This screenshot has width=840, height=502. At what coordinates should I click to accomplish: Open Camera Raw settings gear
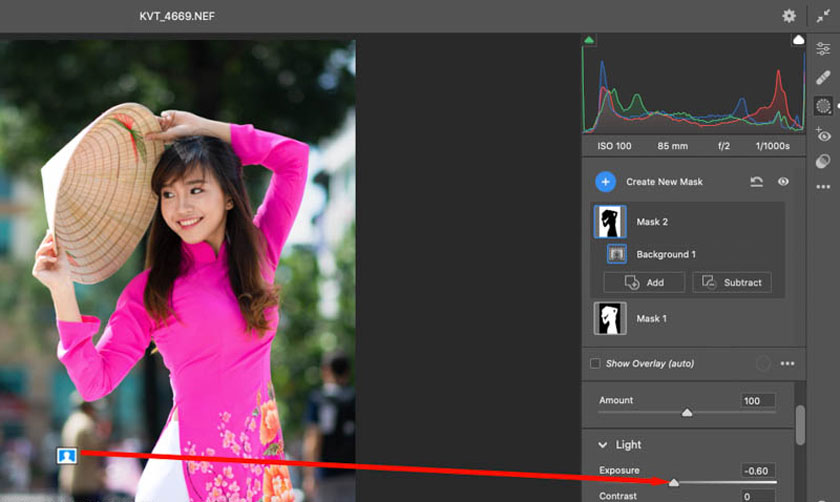tap(789, 16)
